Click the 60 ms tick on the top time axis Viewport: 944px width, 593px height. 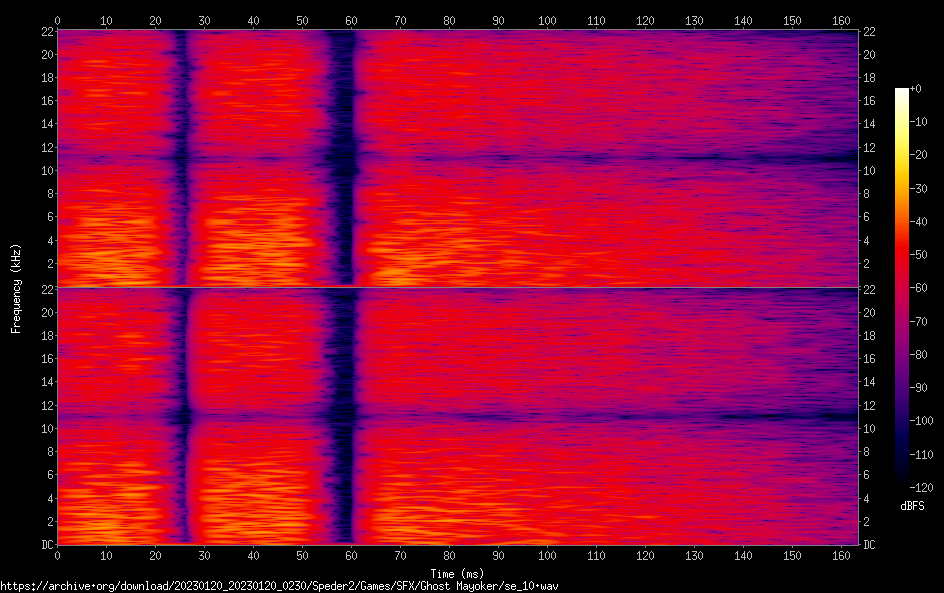point(351,20)
